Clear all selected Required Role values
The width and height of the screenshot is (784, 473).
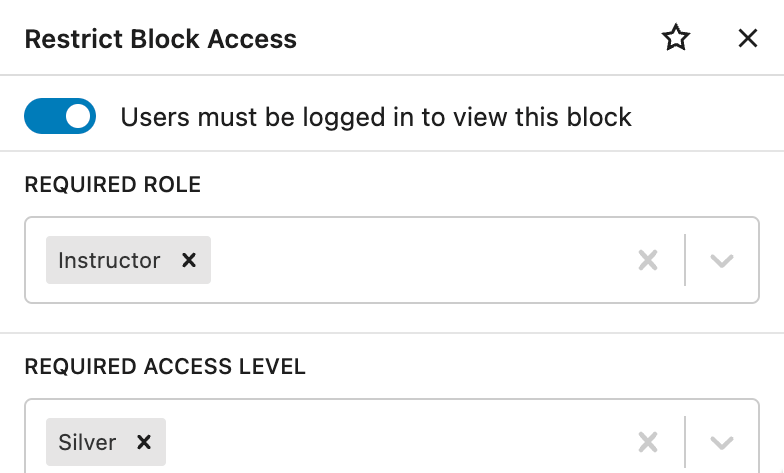[648, 260]
